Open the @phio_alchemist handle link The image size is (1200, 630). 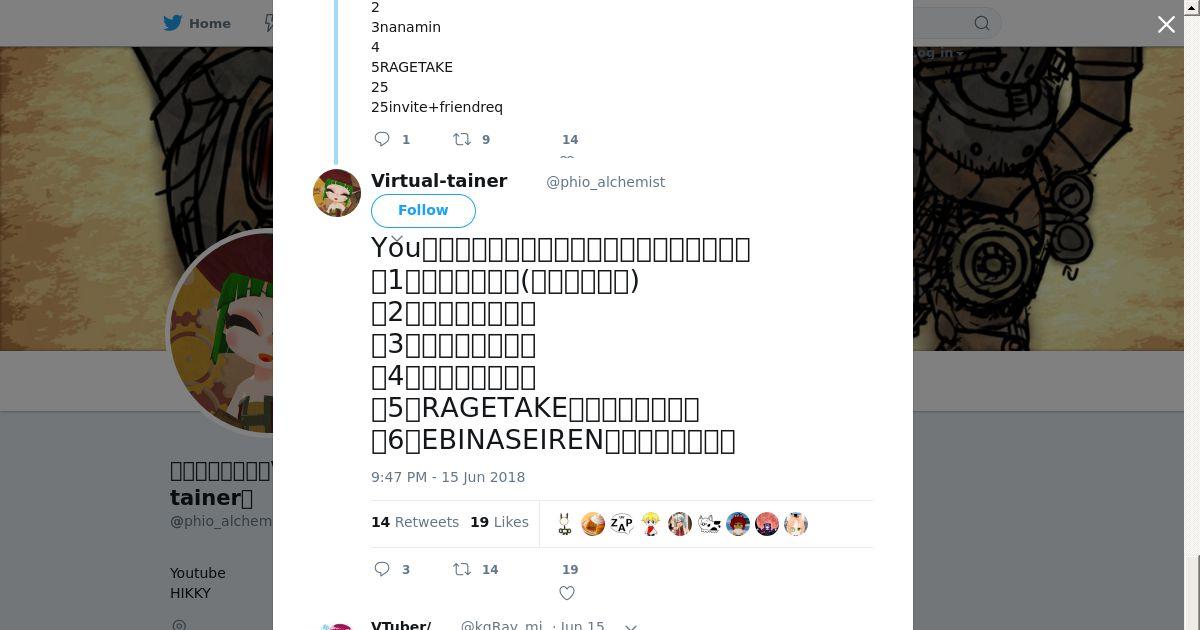(x=605, y=182)
